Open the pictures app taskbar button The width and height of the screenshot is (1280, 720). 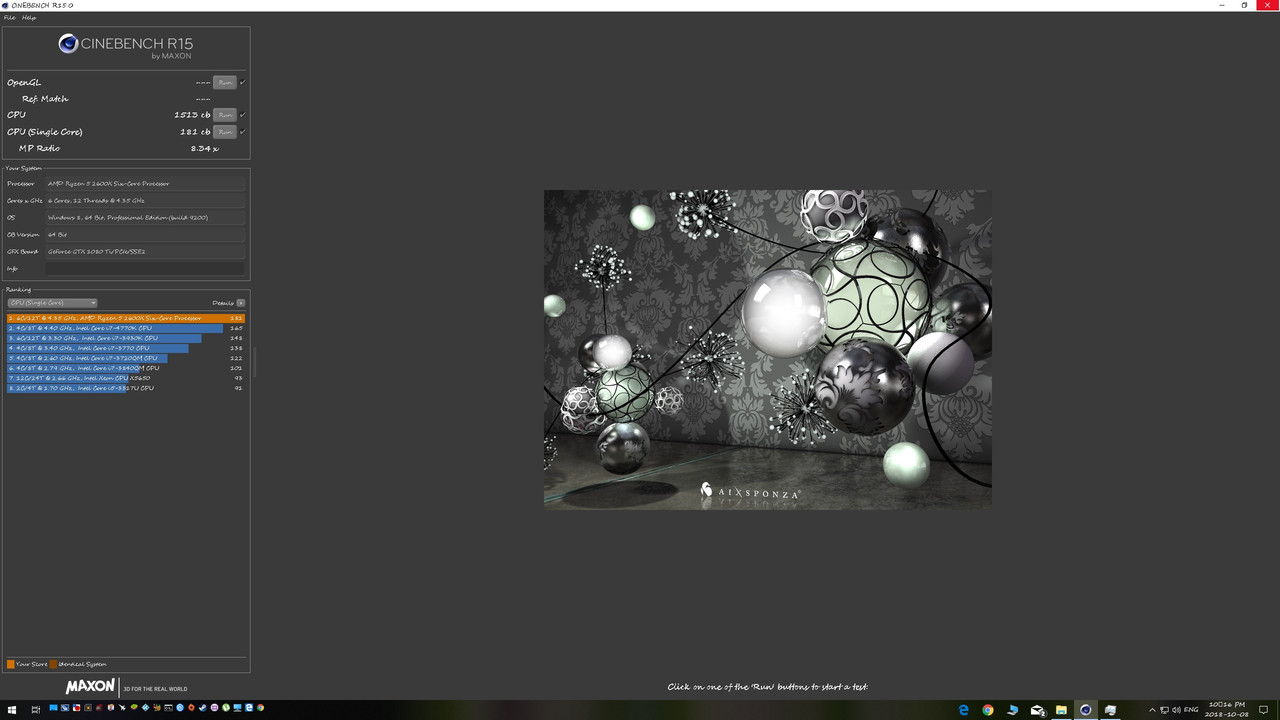1110,710
